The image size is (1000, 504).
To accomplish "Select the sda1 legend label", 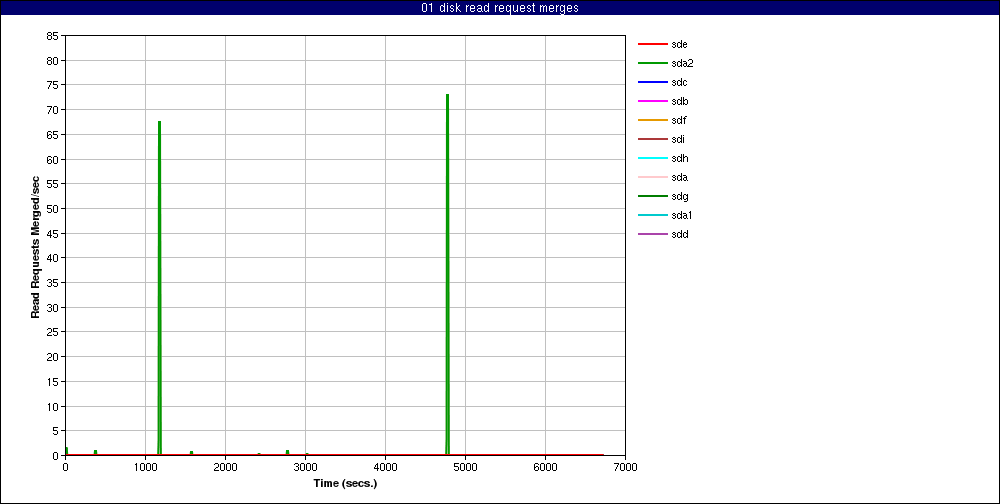I will (x=682, y=216).
